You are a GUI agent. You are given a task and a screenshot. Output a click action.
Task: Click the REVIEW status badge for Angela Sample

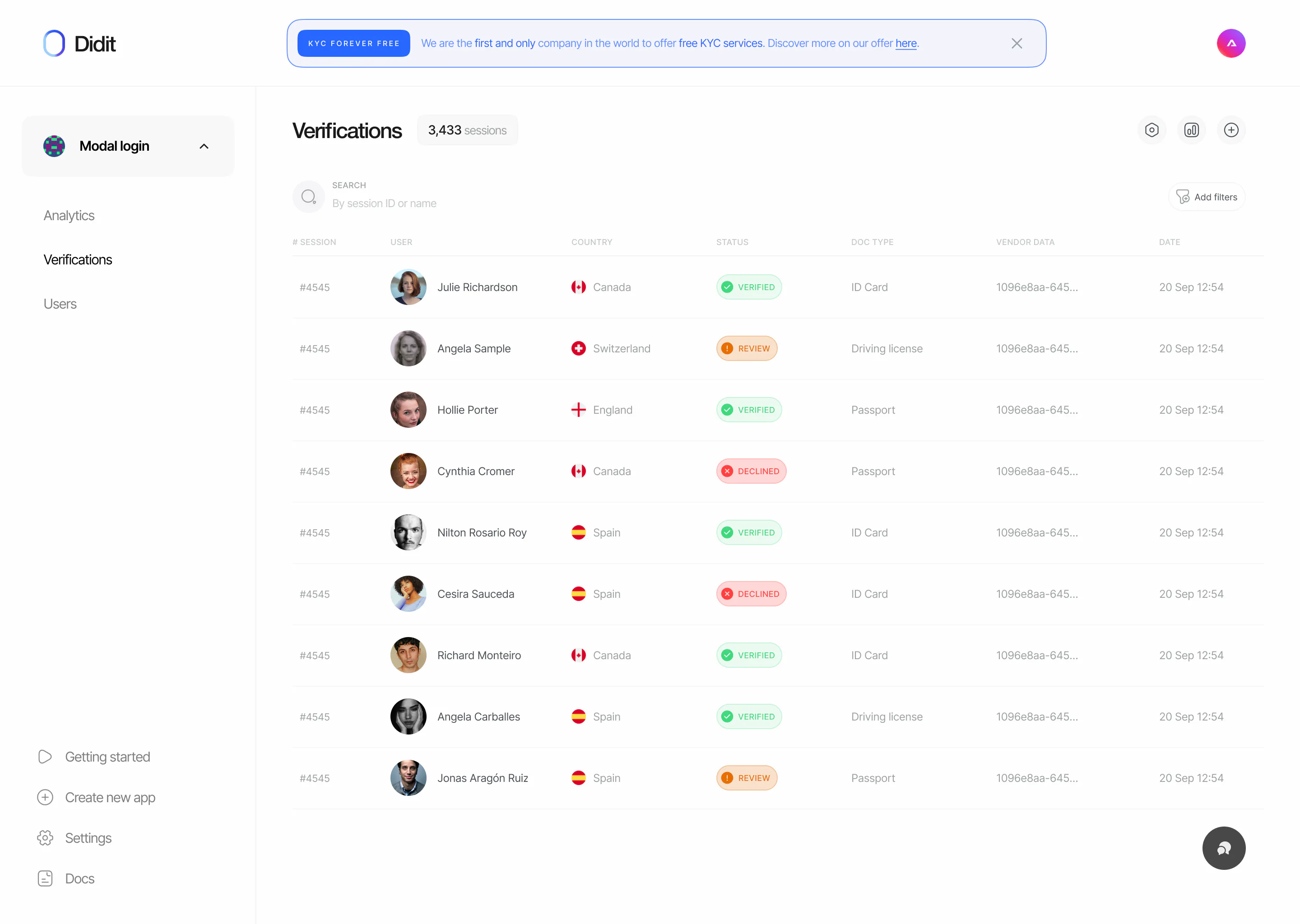click(746, 348)
